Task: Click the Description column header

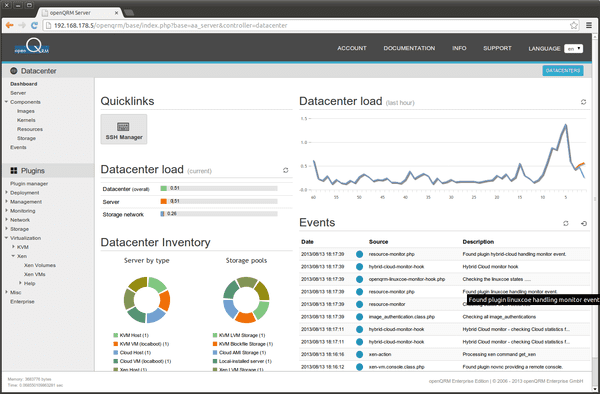Action: click(478, 242)
